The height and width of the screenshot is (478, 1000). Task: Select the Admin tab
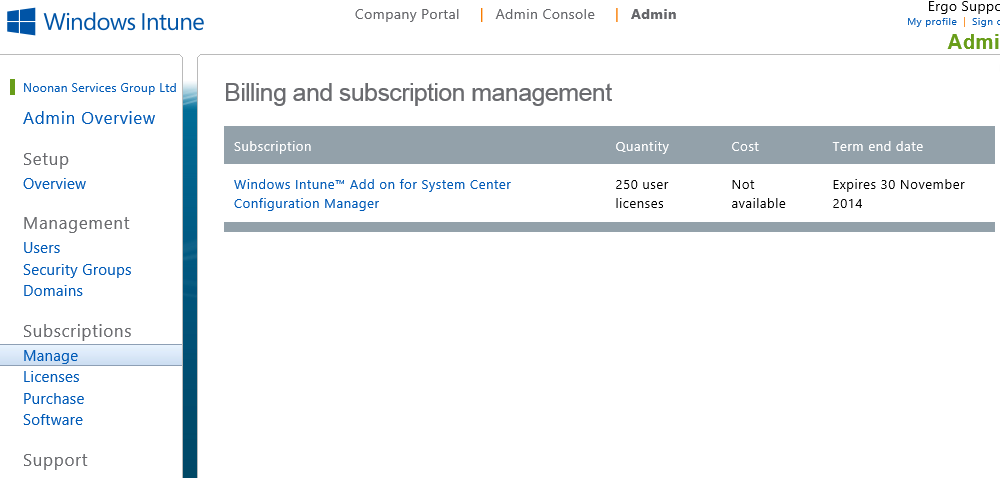pos(654,15)
